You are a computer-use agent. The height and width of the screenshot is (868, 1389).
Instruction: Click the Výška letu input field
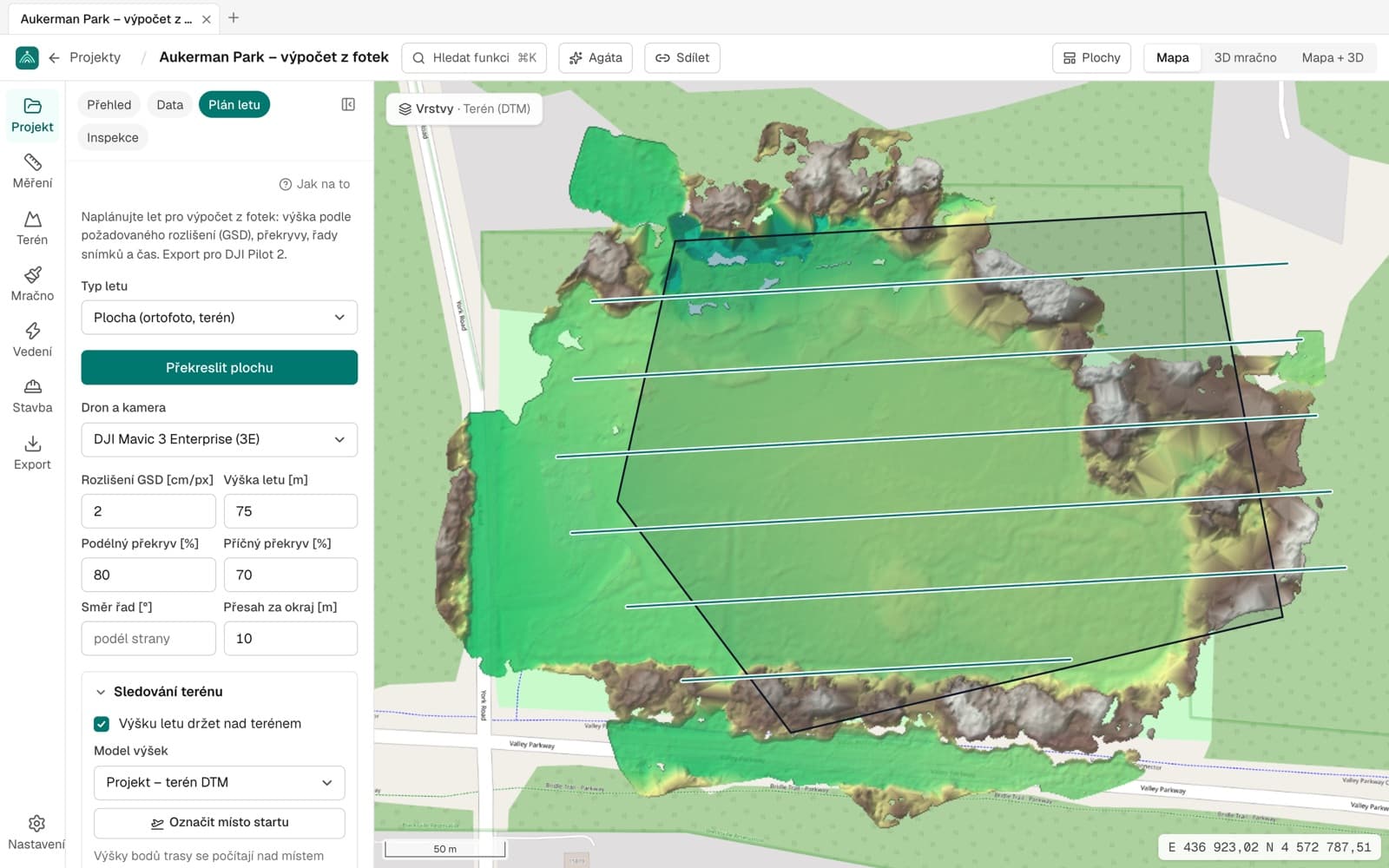point(290,511)
